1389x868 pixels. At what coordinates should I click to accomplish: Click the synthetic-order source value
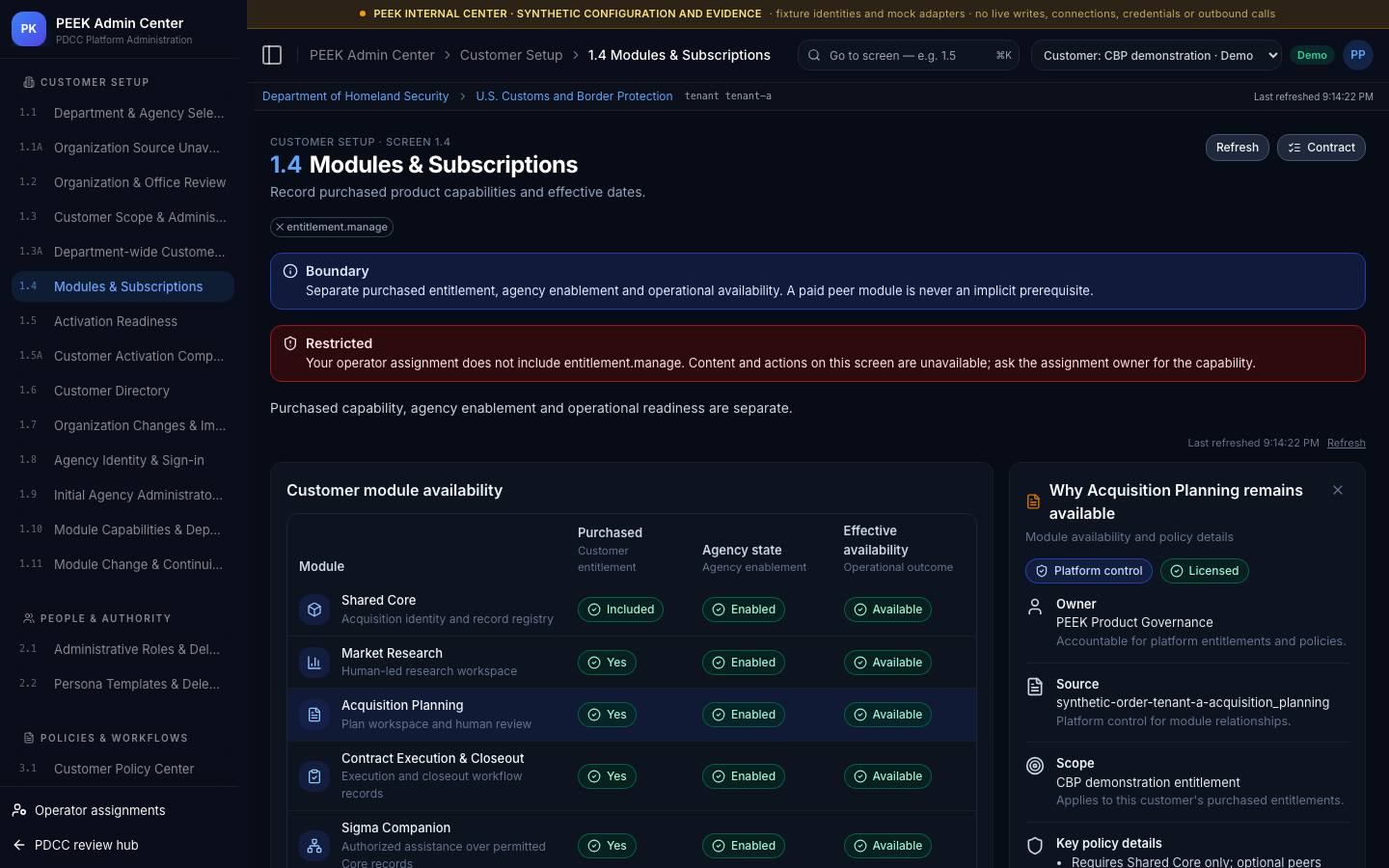(1192, 703)
